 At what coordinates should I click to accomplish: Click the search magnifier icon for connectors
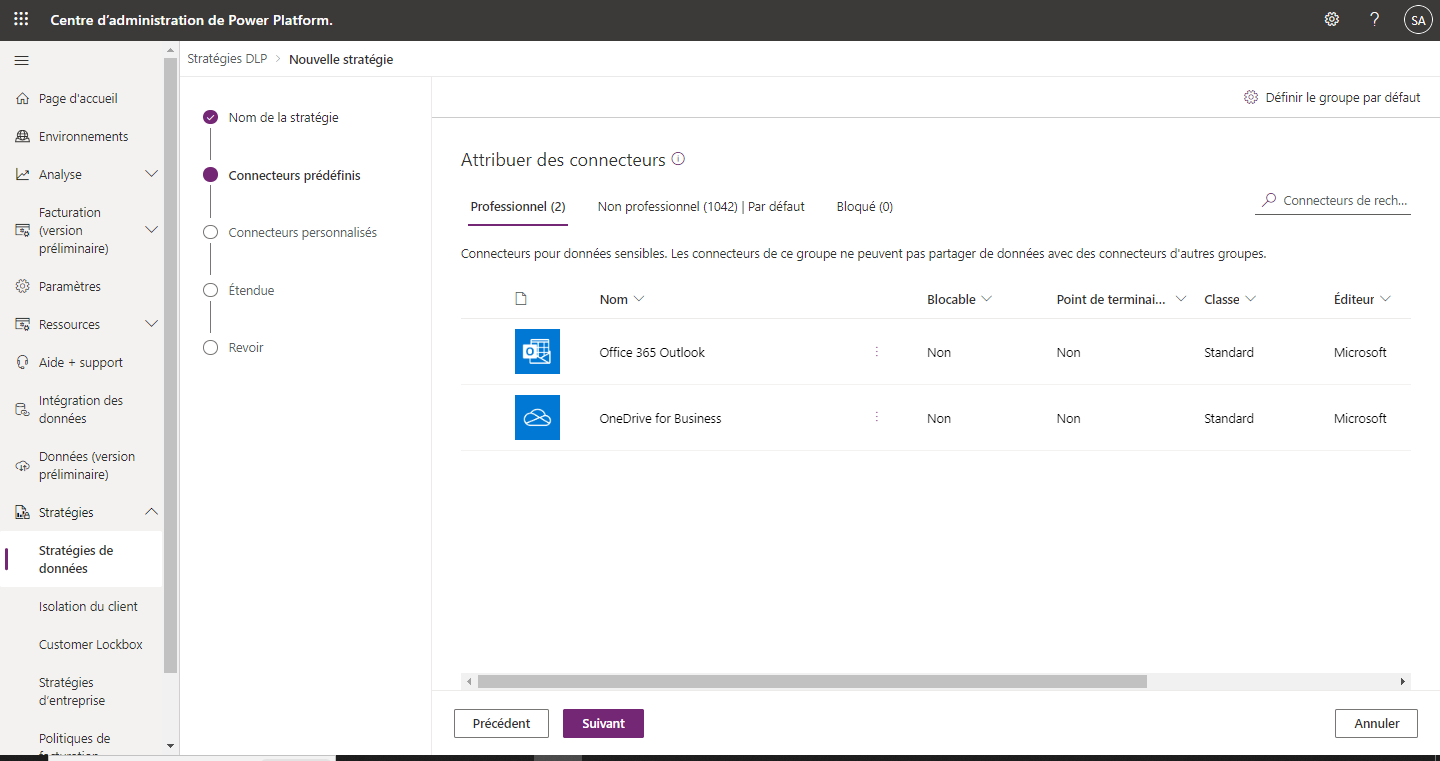pos(1269,200)
